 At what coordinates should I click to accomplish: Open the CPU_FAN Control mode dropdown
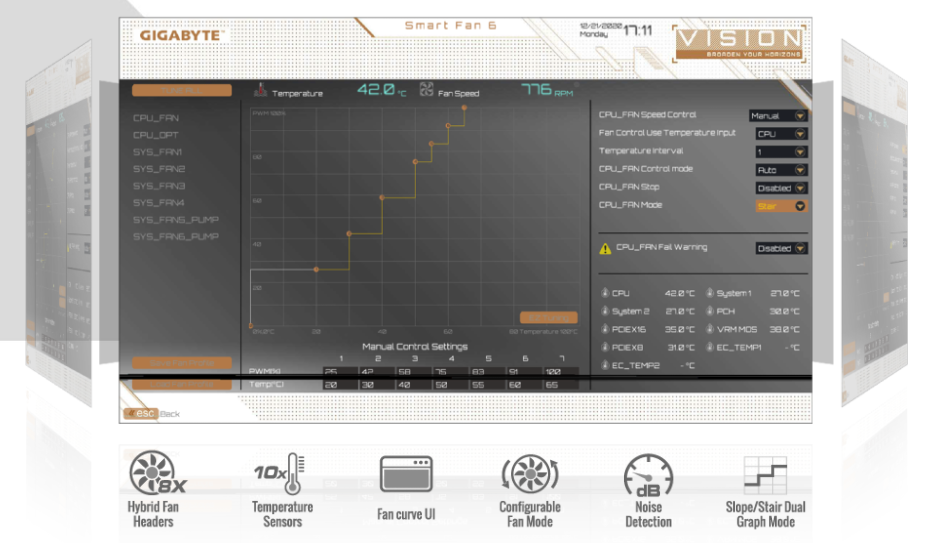(x=781, y=170)
